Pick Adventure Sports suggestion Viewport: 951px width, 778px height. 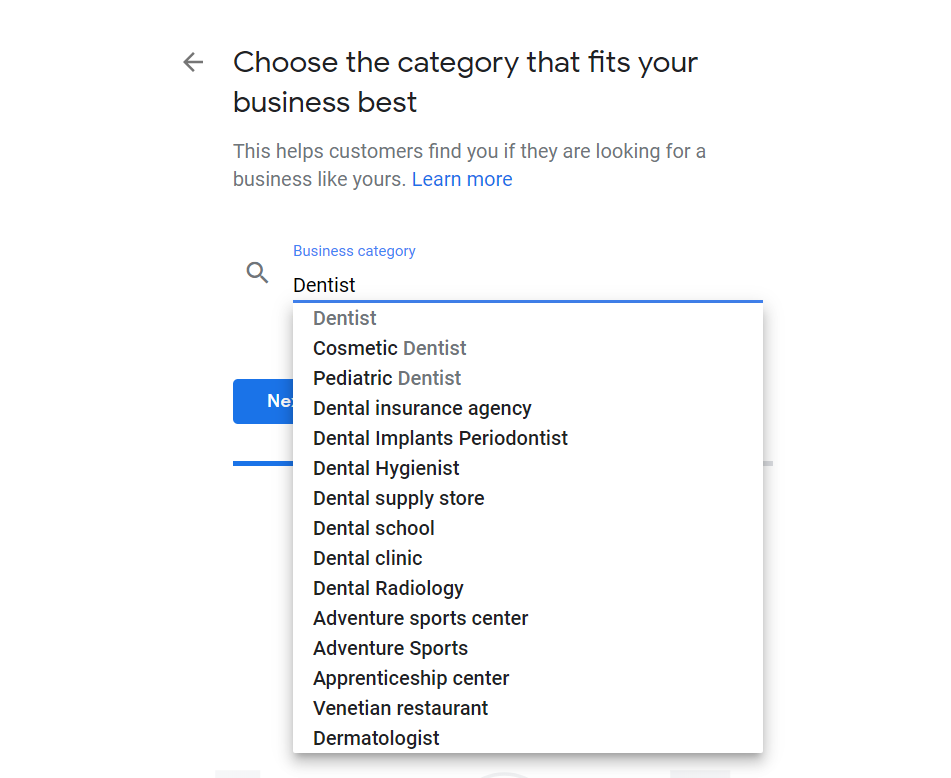coord(528,648)
